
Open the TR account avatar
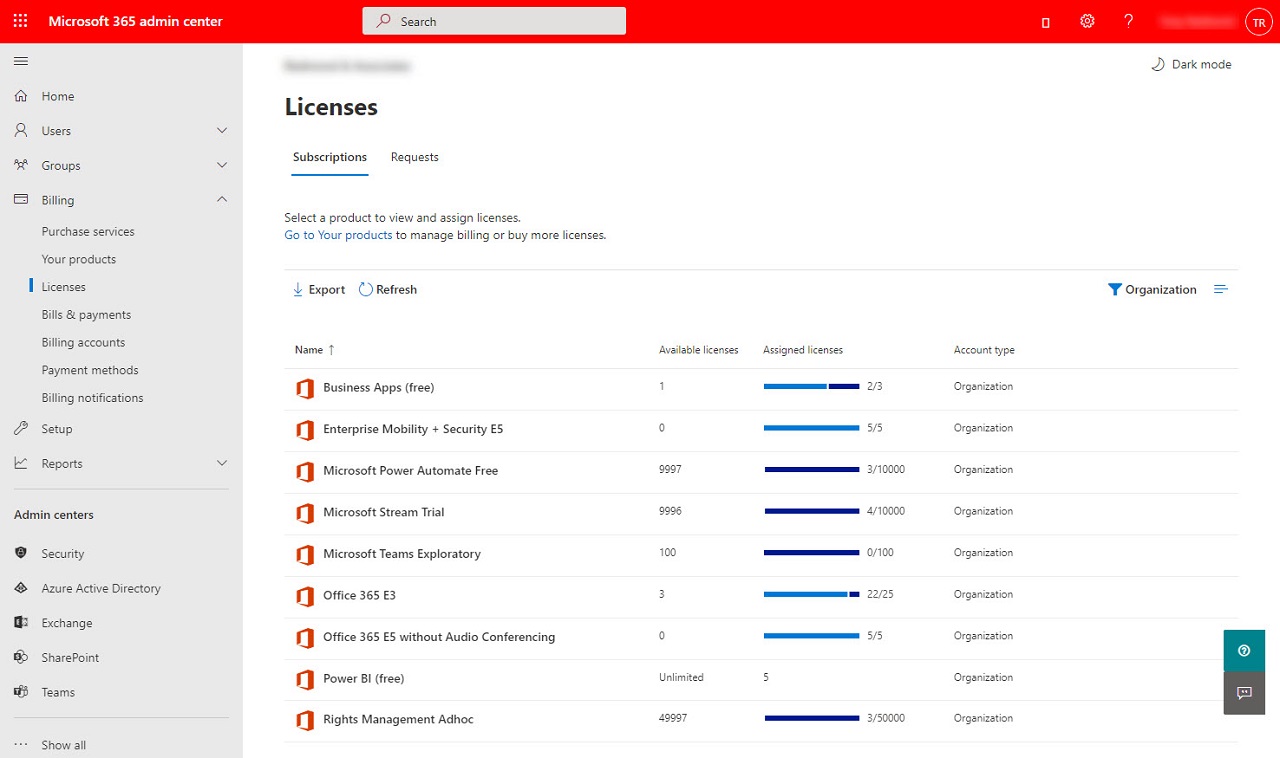(x=1258, y=22)
